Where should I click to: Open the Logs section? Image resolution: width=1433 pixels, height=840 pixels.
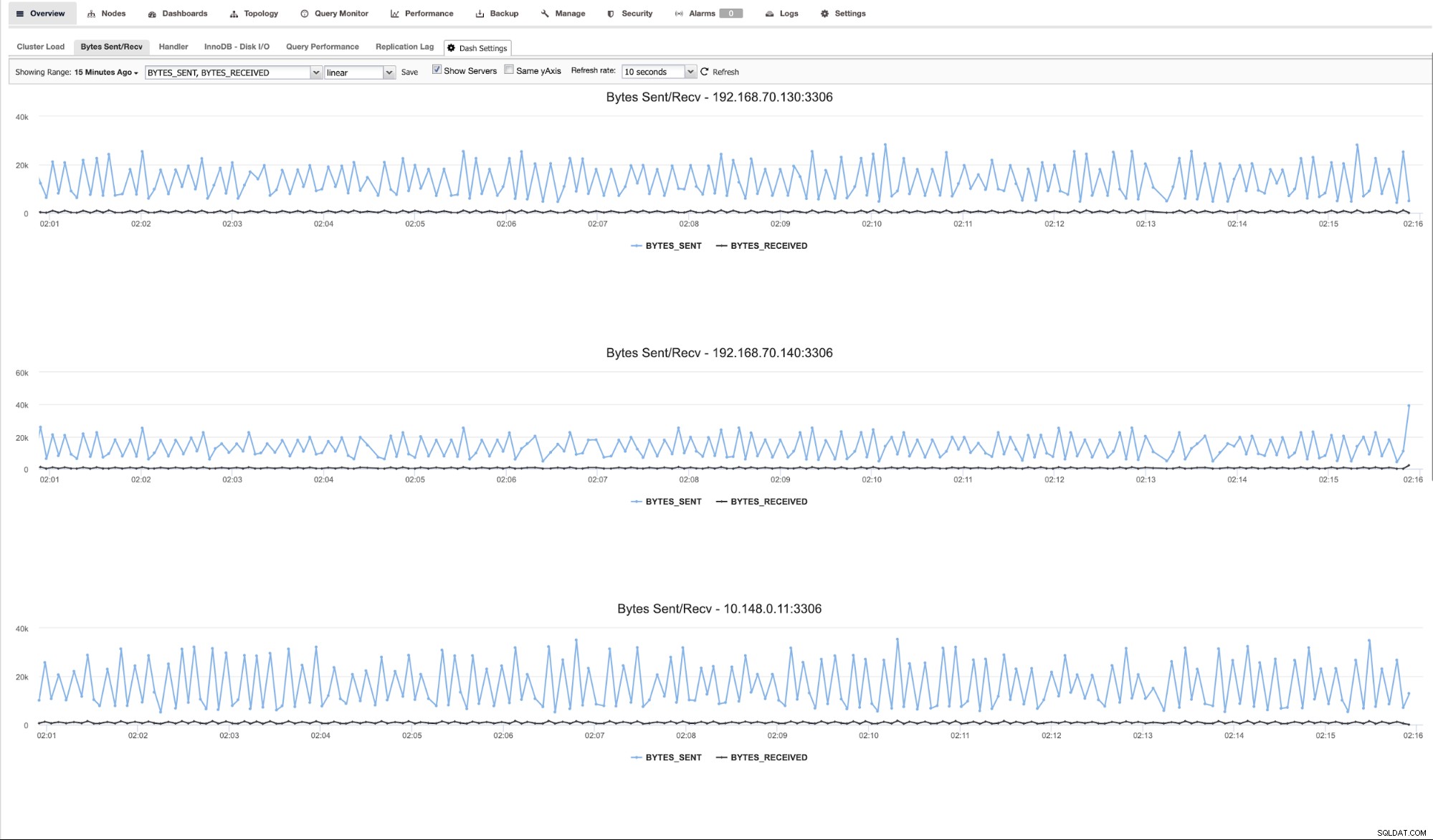781,14
